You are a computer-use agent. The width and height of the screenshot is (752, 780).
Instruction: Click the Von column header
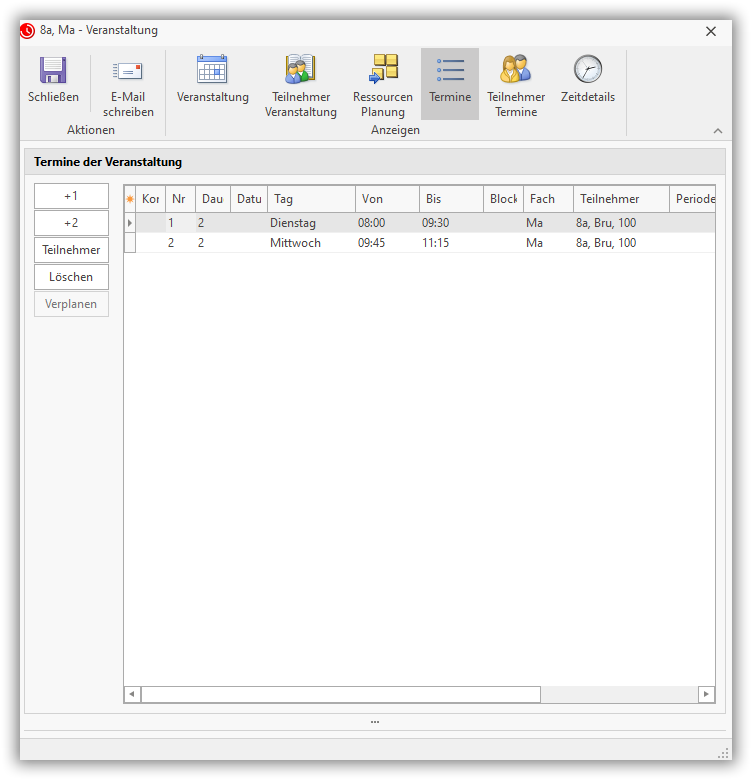pos(386,199)
